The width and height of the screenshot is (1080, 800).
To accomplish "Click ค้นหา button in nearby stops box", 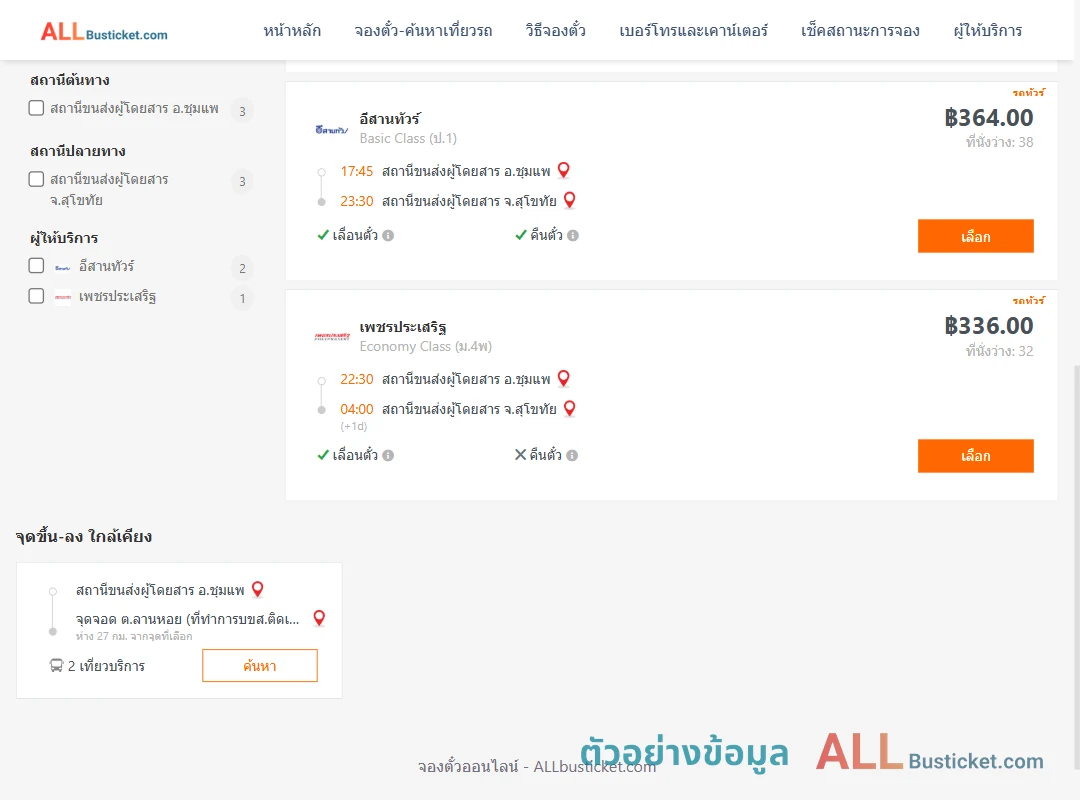I will [x=260, y=666].
